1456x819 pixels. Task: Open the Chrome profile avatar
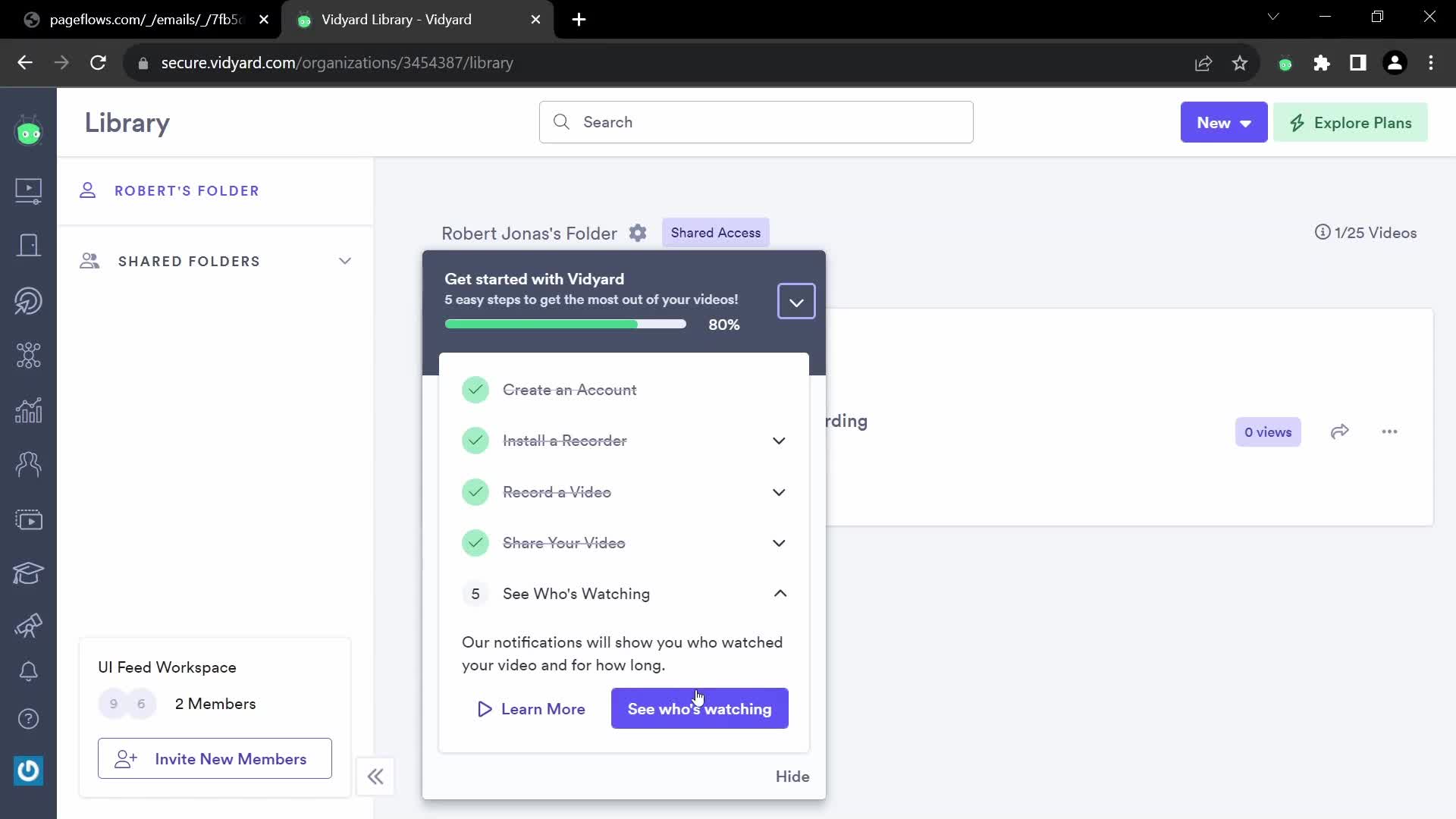click(1395, 63)
